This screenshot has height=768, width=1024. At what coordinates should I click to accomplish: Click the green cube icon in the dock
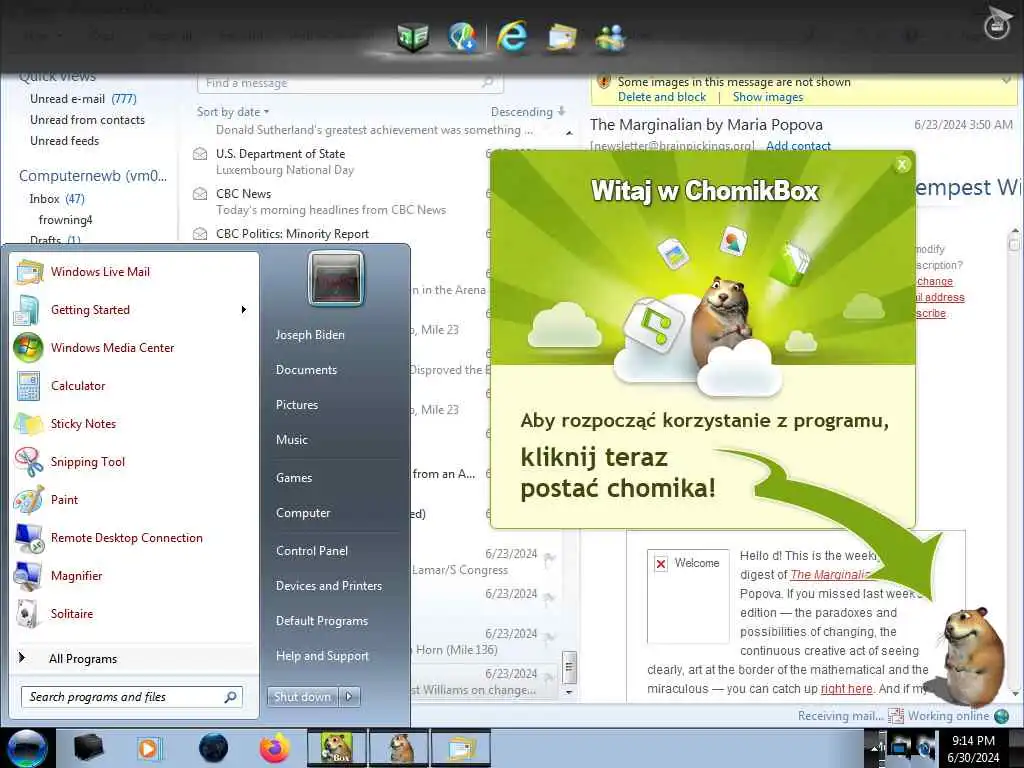(x=413, y=37)
